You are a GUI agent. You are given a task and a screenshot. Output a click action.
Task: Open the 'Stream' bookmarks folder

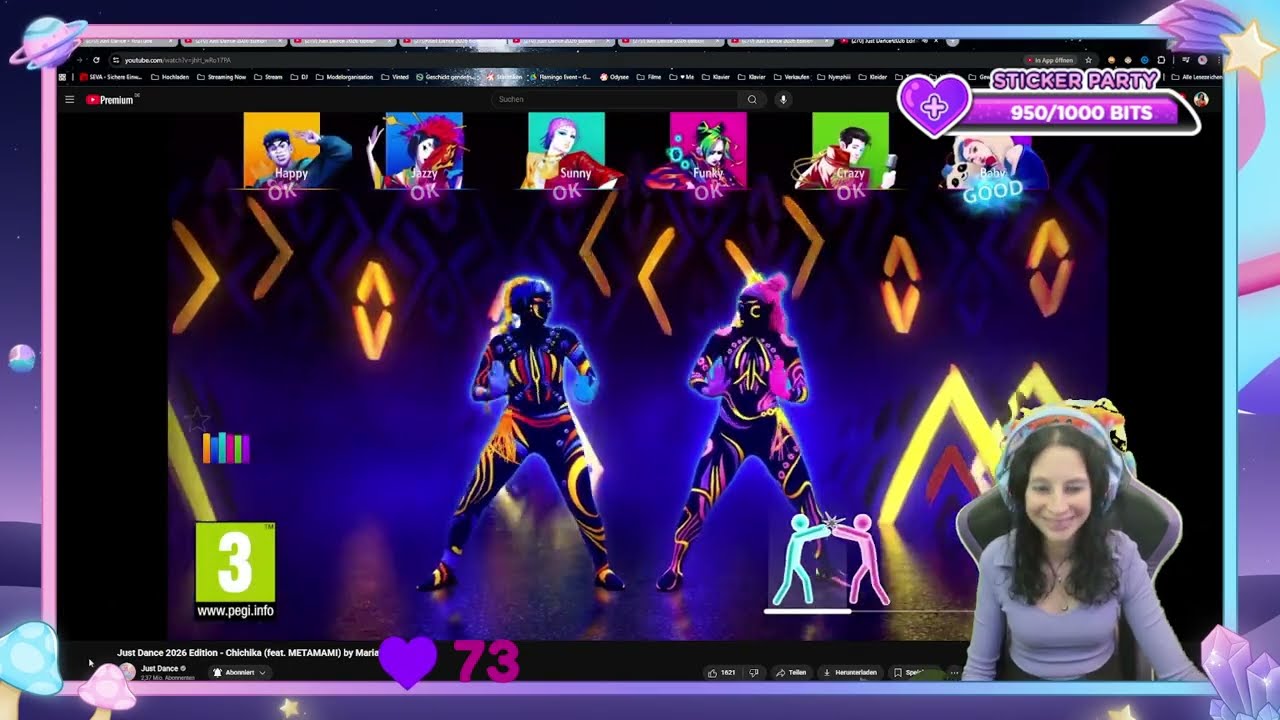(268, 77)
